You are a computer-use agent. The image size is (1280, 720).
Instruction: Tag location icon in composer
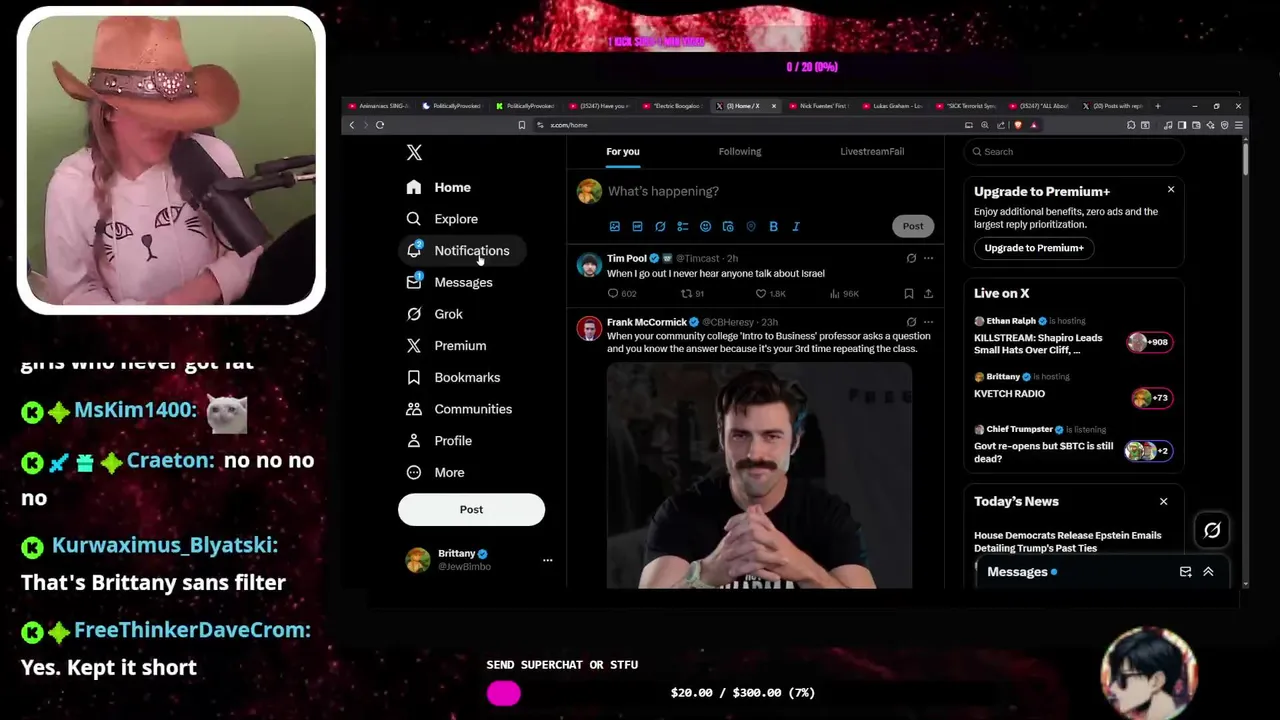(751, 227)
